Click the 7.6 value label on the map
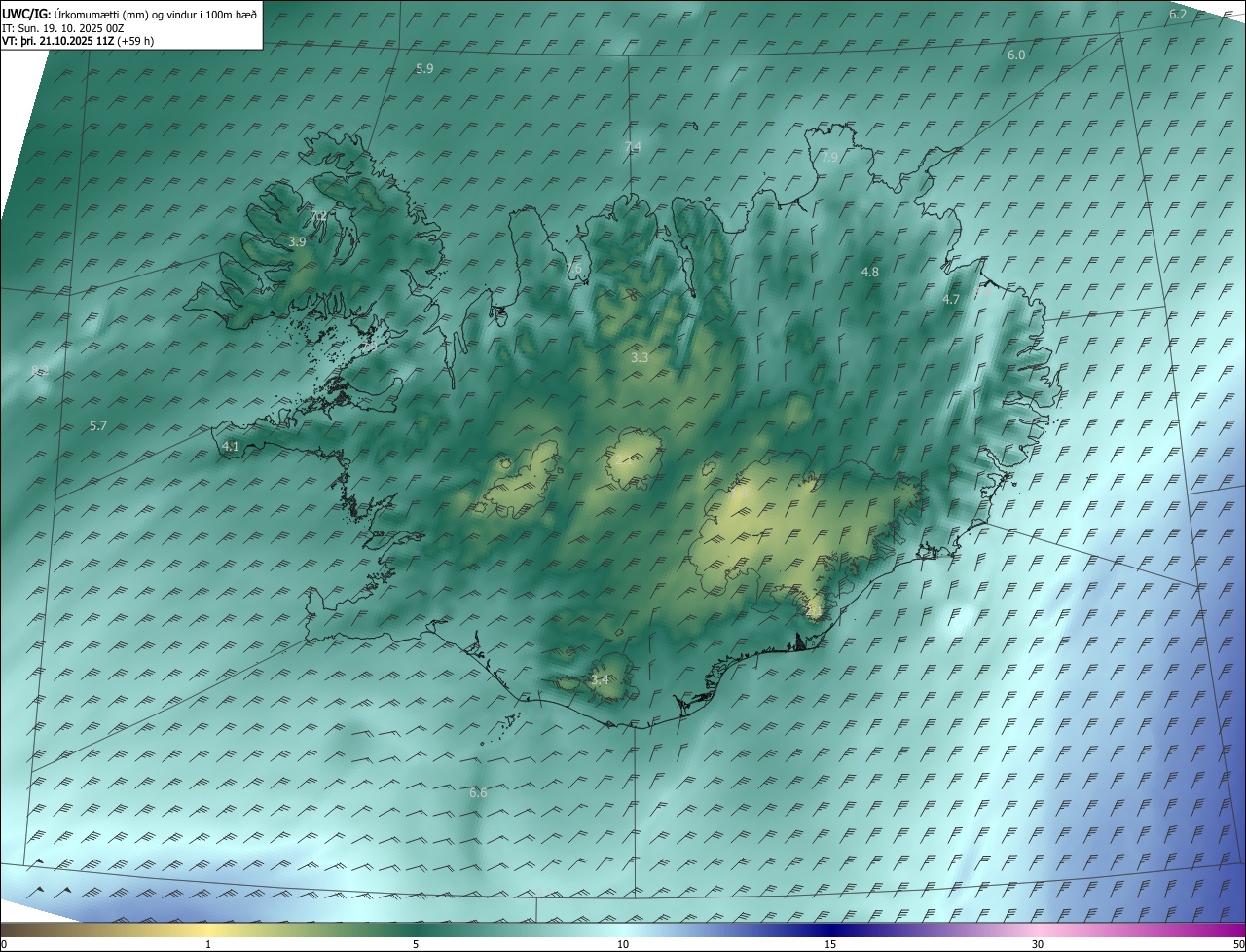 573,269
